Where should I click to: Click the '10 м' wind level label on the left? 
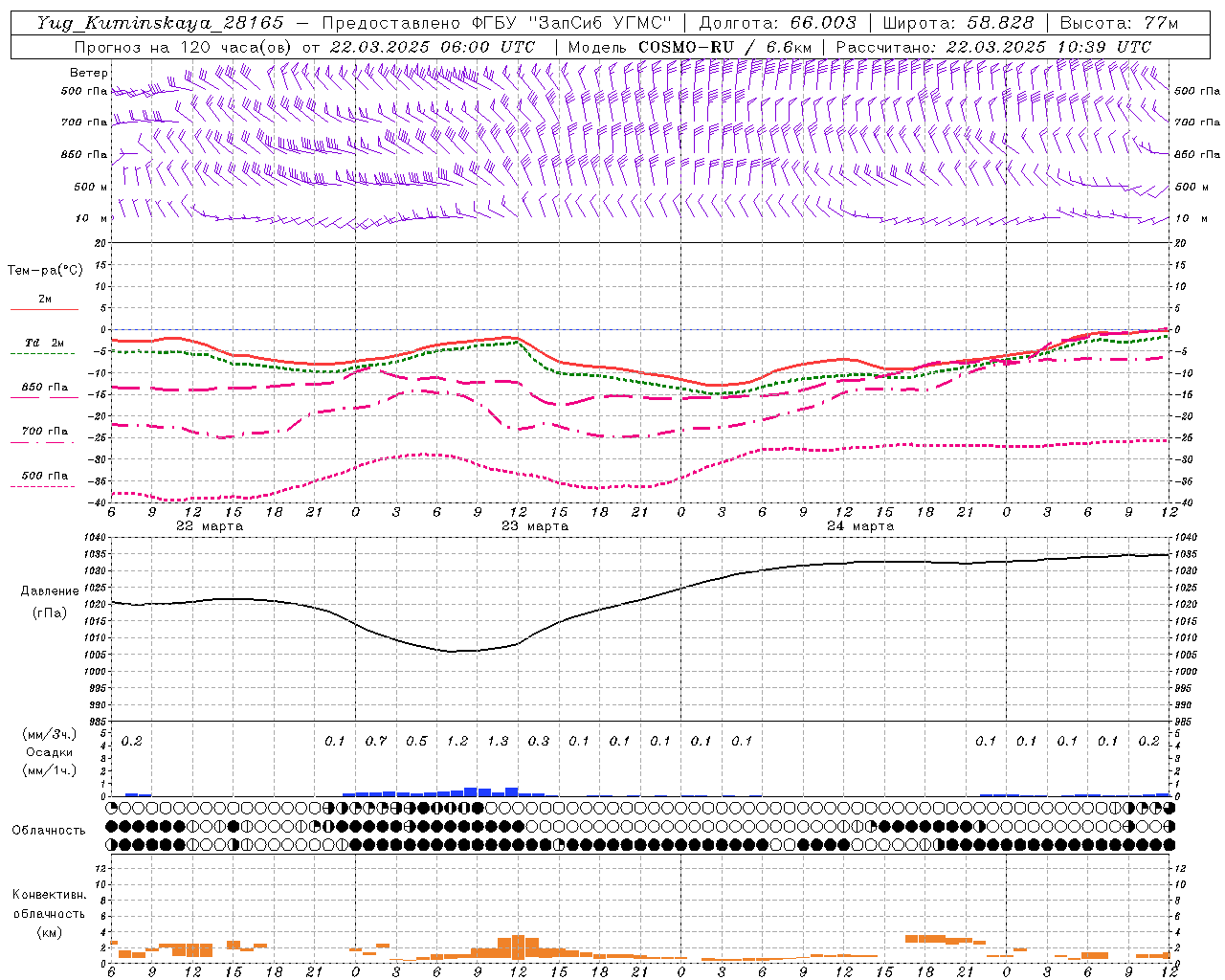[92, 218]
